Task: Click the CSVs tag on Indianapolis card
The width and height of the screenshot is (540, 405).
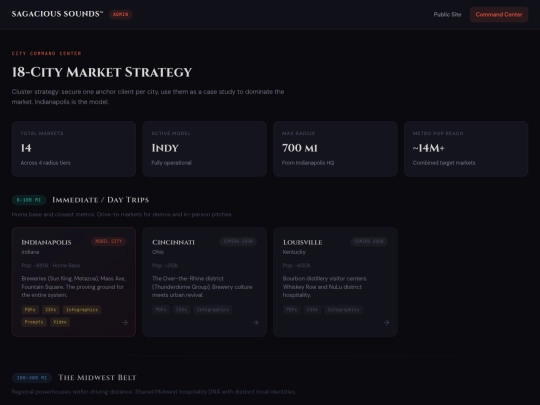Action: click(51, 310)
